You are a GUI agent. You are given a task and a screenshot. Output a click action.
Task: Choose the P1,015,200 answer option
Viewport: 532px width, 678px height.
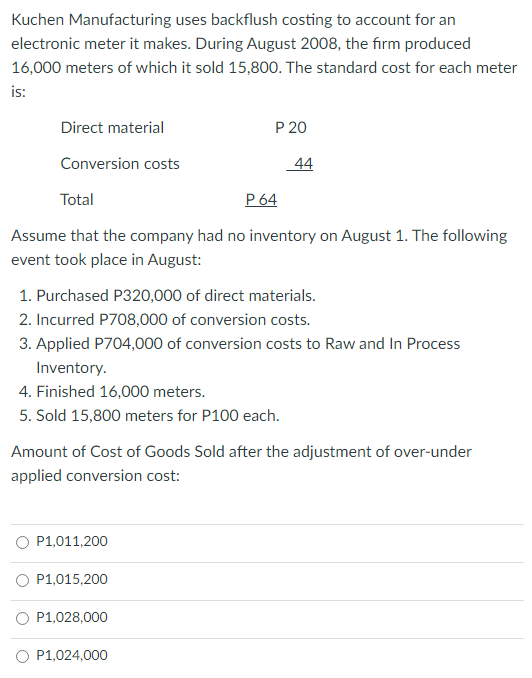(x=22, y=580)
